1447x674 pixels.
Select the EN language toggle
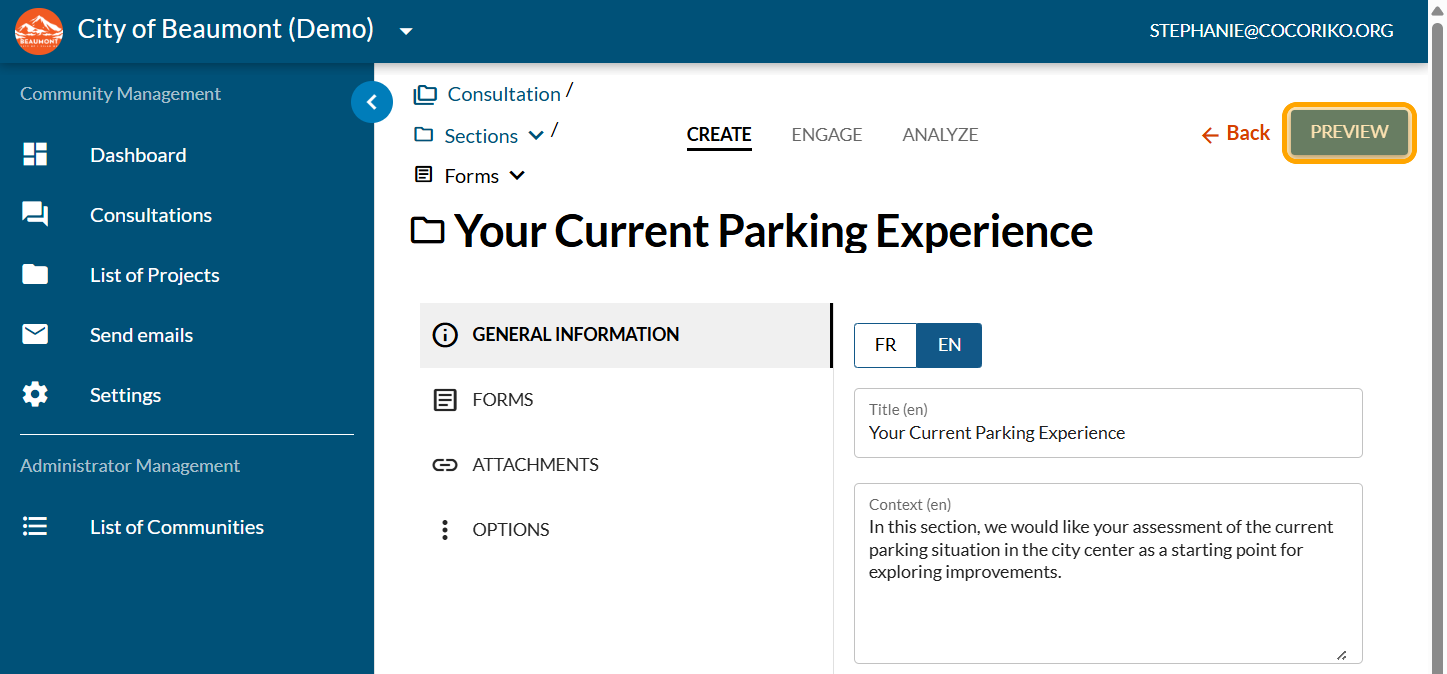pos(949,345)
